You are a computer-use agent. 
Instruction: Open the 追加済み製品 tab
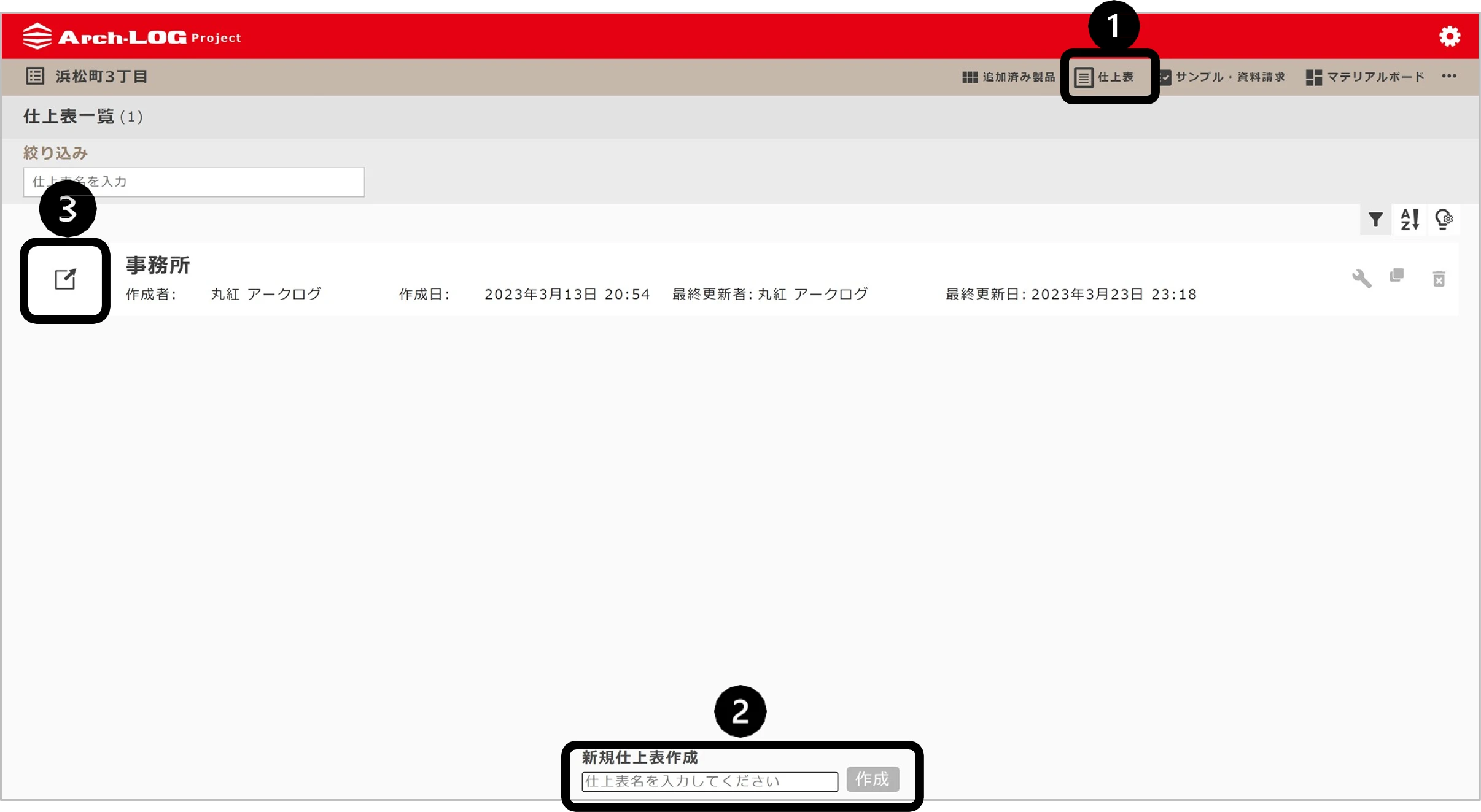tap(1009, 77)
